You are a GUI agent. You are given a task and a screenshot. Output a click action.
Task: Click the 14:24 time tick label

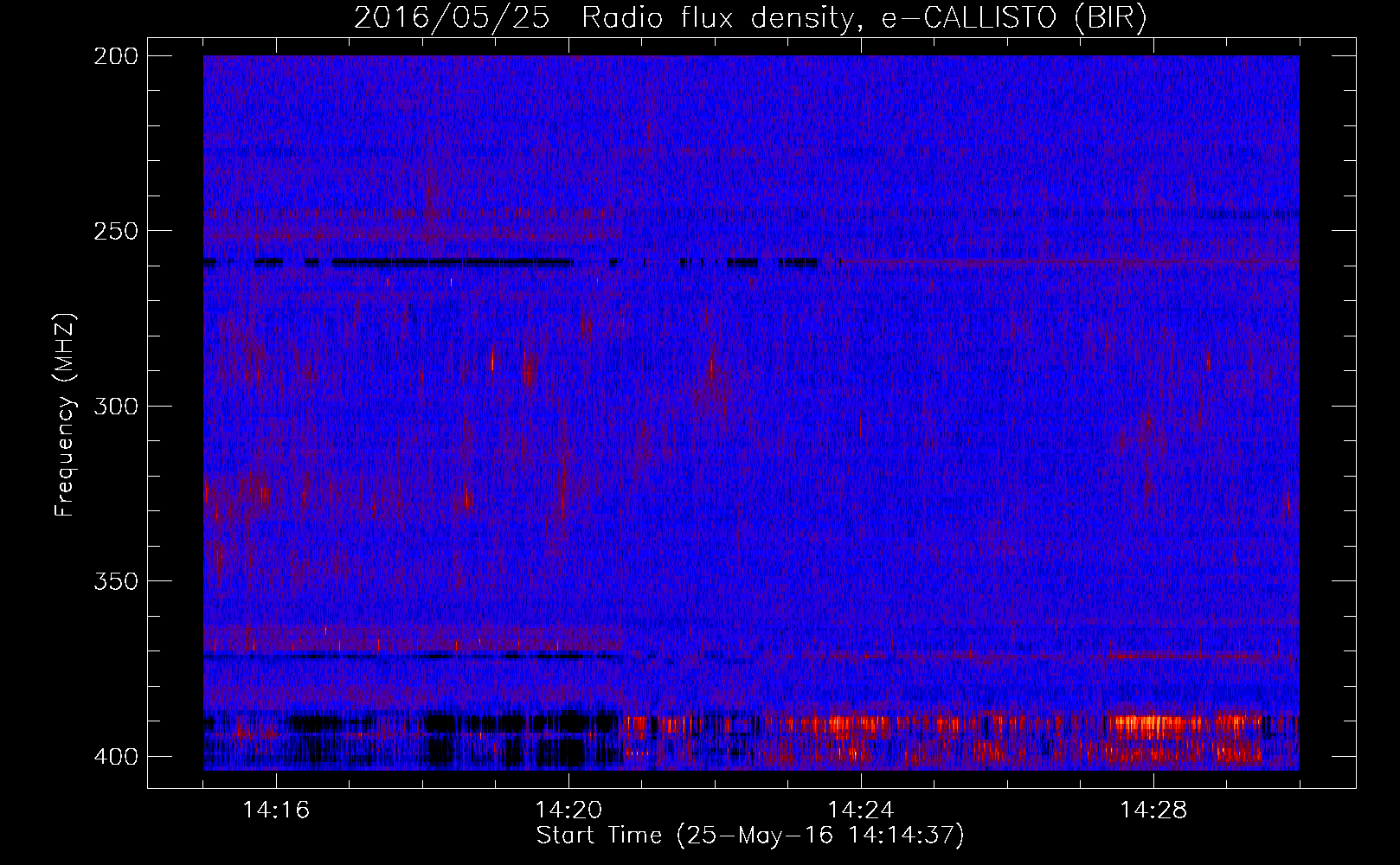[861, 811]
